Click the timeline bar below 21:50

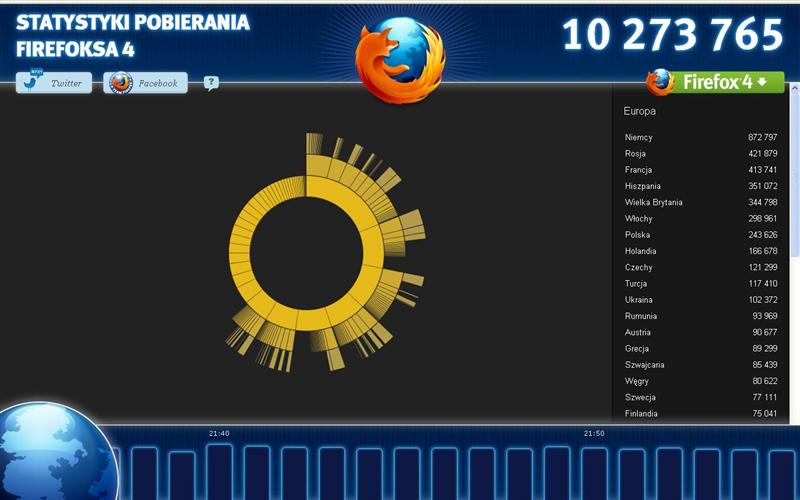coord(595,474)
